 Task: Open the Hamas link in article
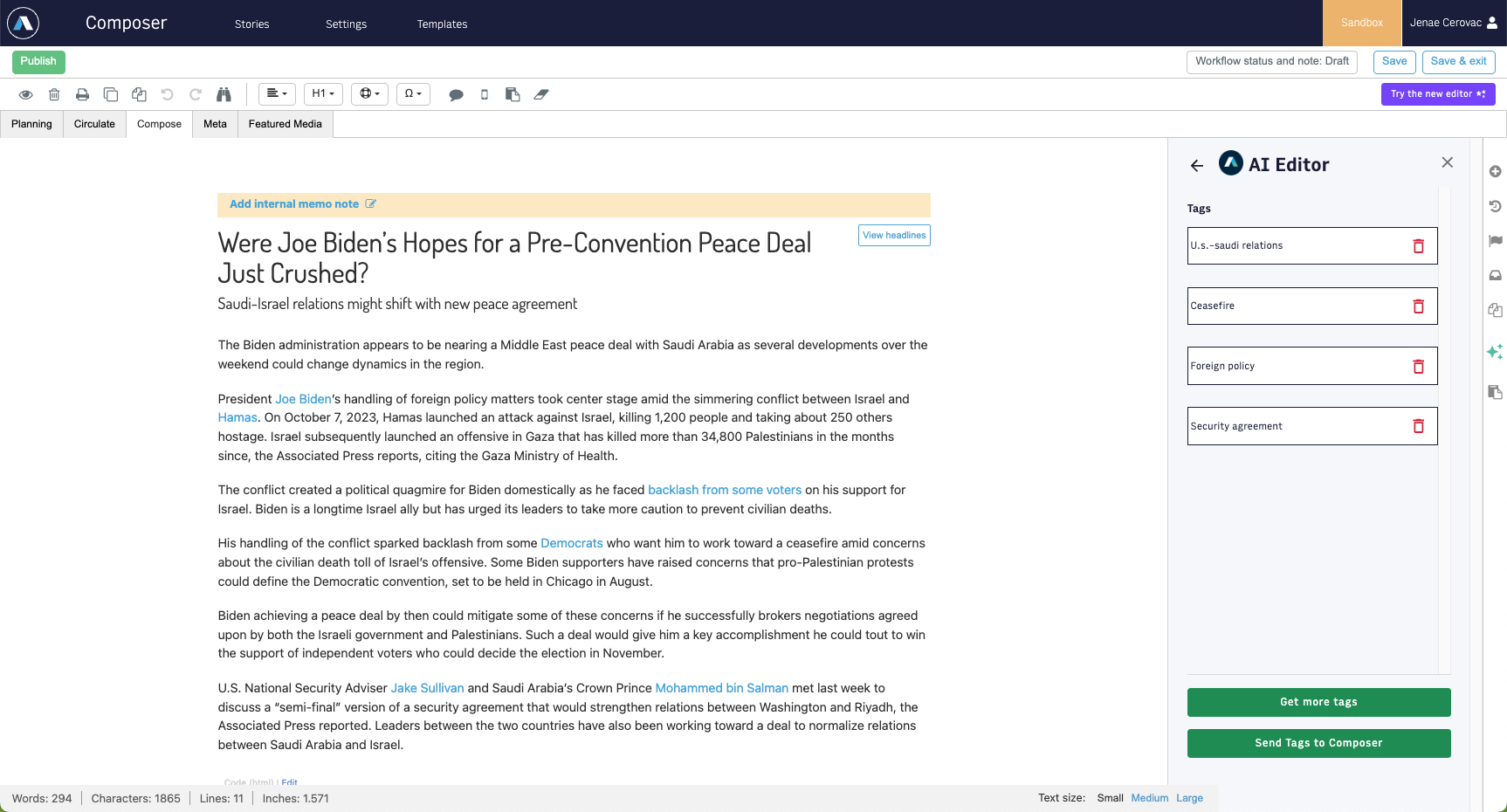pyautogui.click(x=237, y=417)
